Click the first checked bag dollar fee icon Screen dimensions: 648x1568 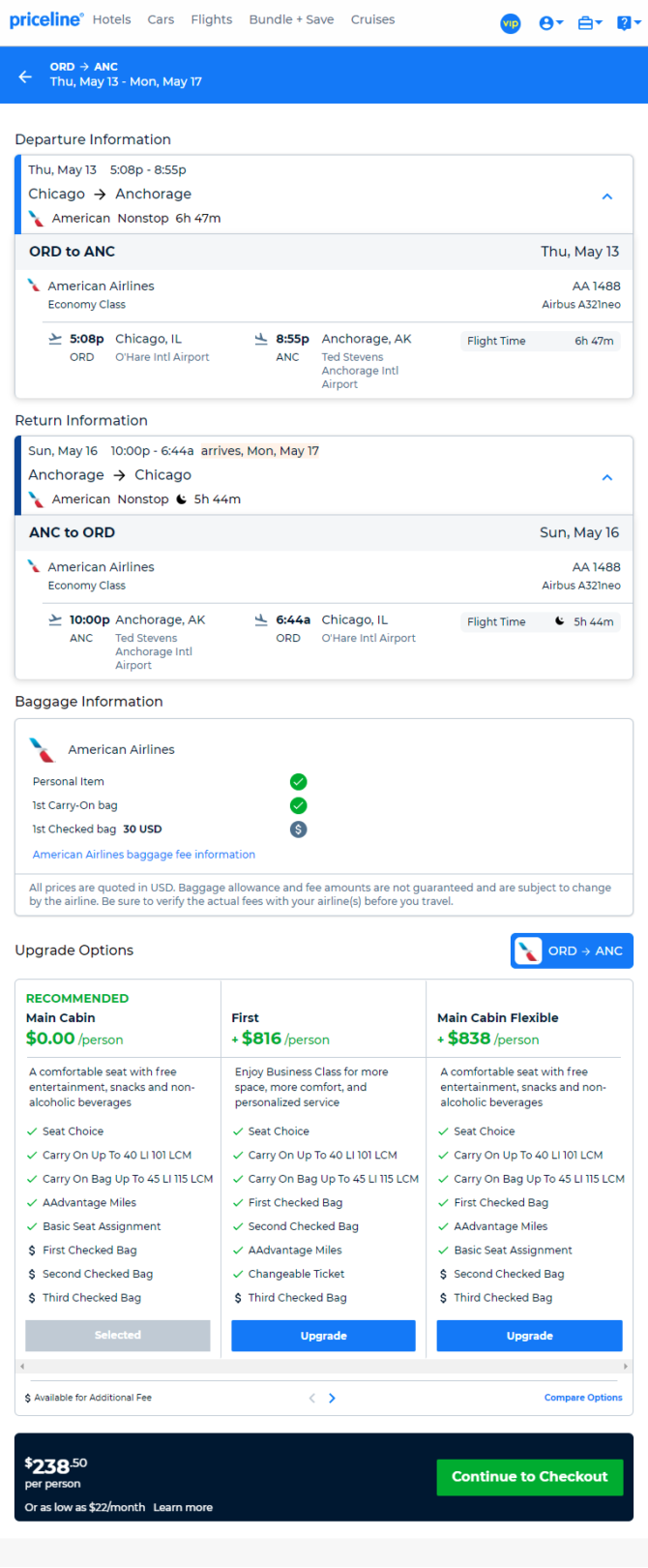(299, 829)
